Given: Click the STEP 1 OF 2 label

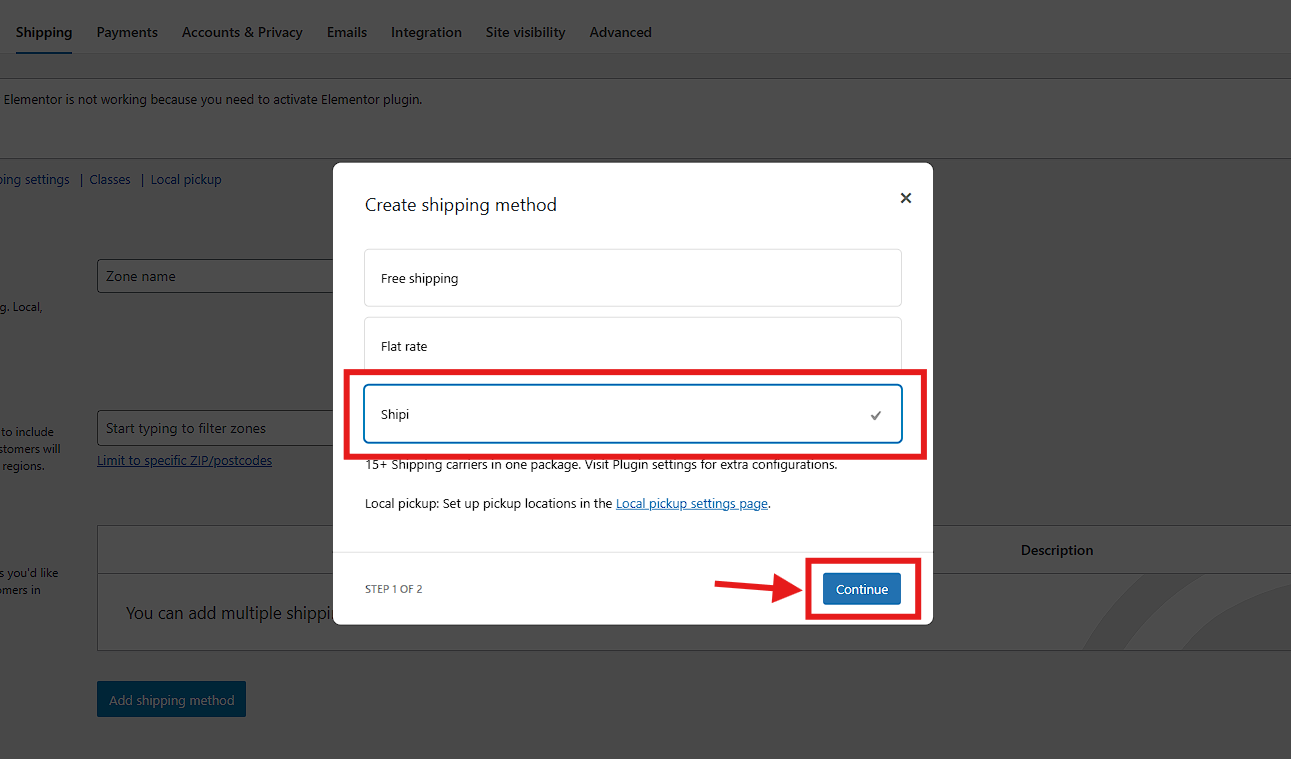Looking at the screenshot, I should pos(394,589).
